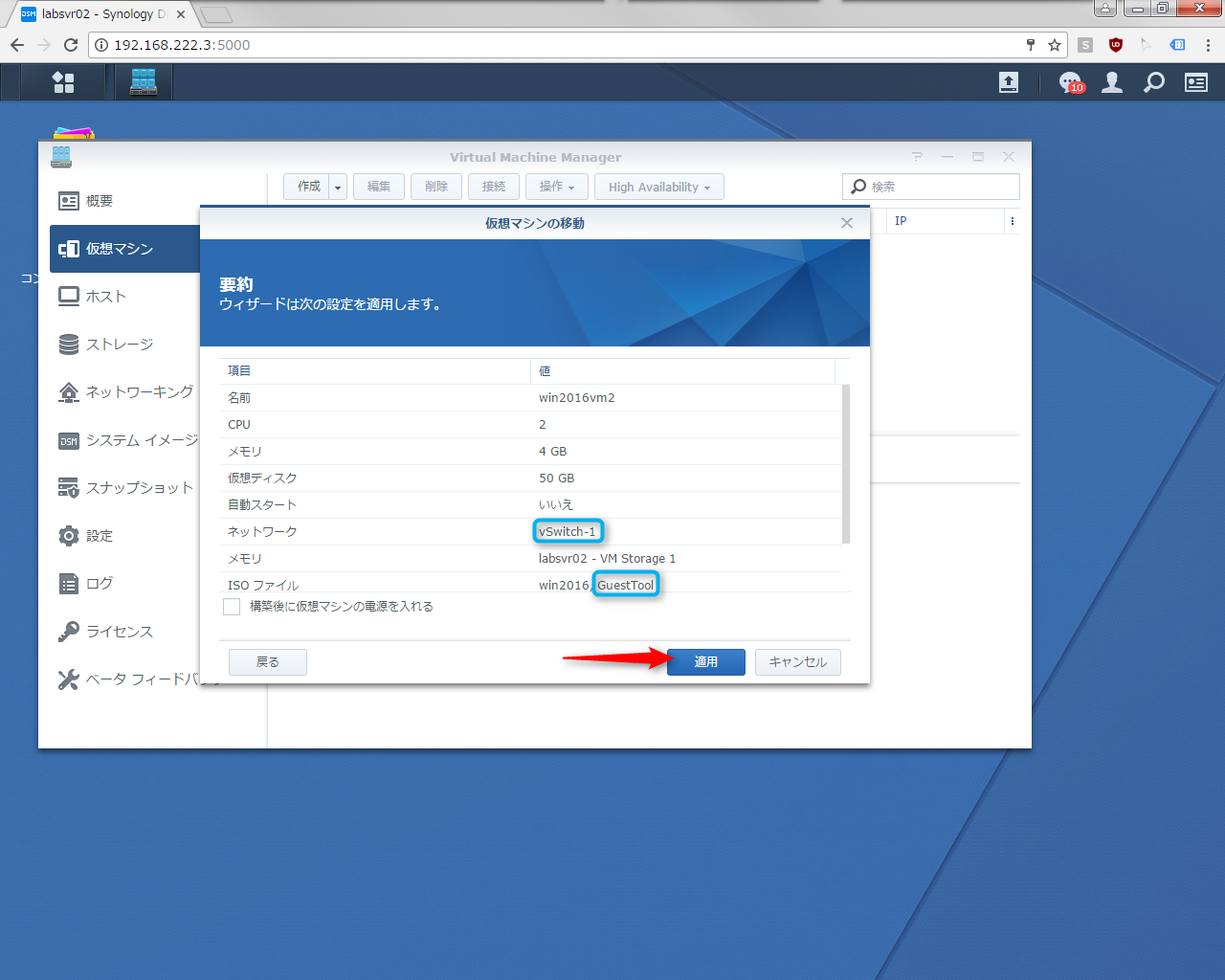Open the Chrome menu three dots
Screen dimensions: 1225x980
point(1208,45)
